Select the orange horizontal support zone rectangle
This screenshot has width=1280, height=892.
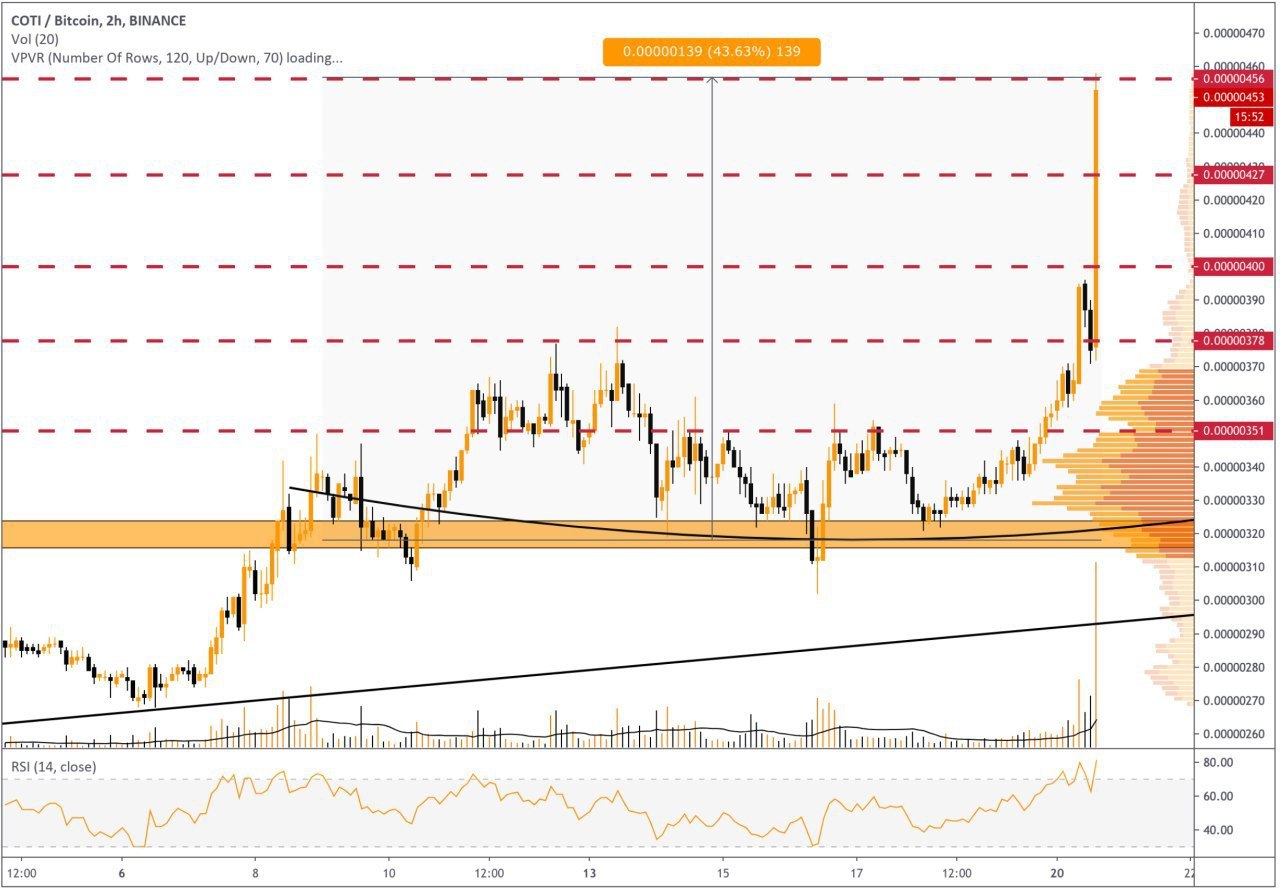coord(597,534)
